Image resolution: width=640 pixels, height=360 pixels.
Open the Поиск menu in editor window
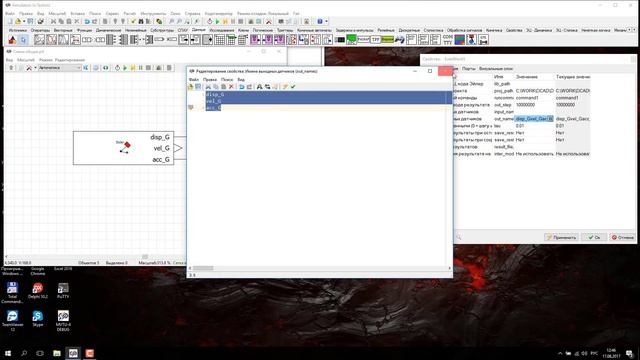[x=227, y=79]
